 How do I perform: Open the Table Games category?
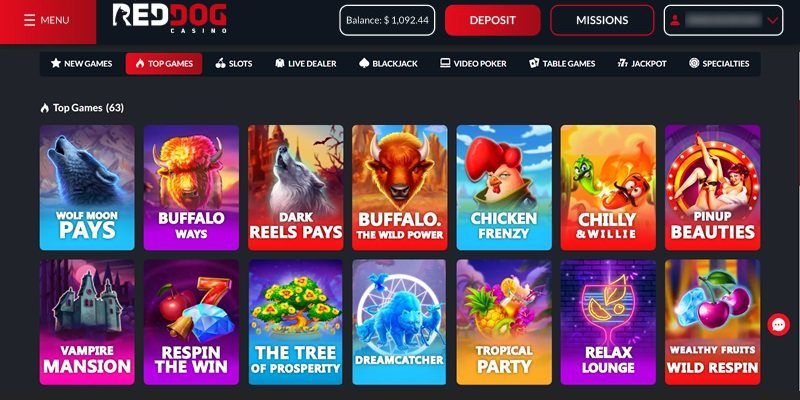click(x=562, y=64)
